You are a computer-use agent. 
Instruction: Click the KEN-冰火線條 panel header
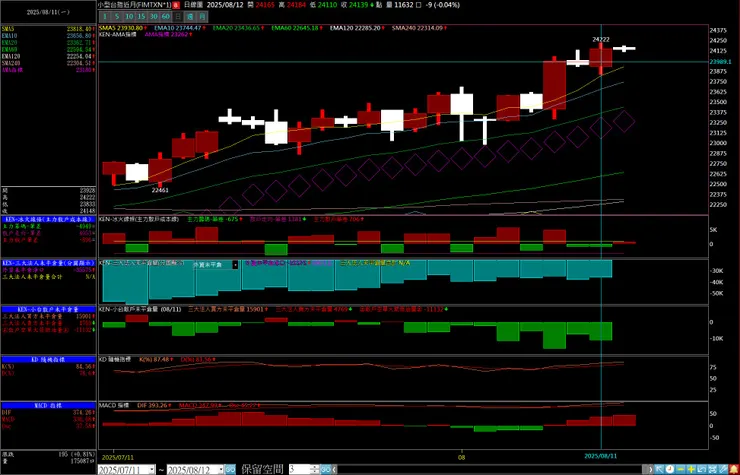[x=49, y=220]
